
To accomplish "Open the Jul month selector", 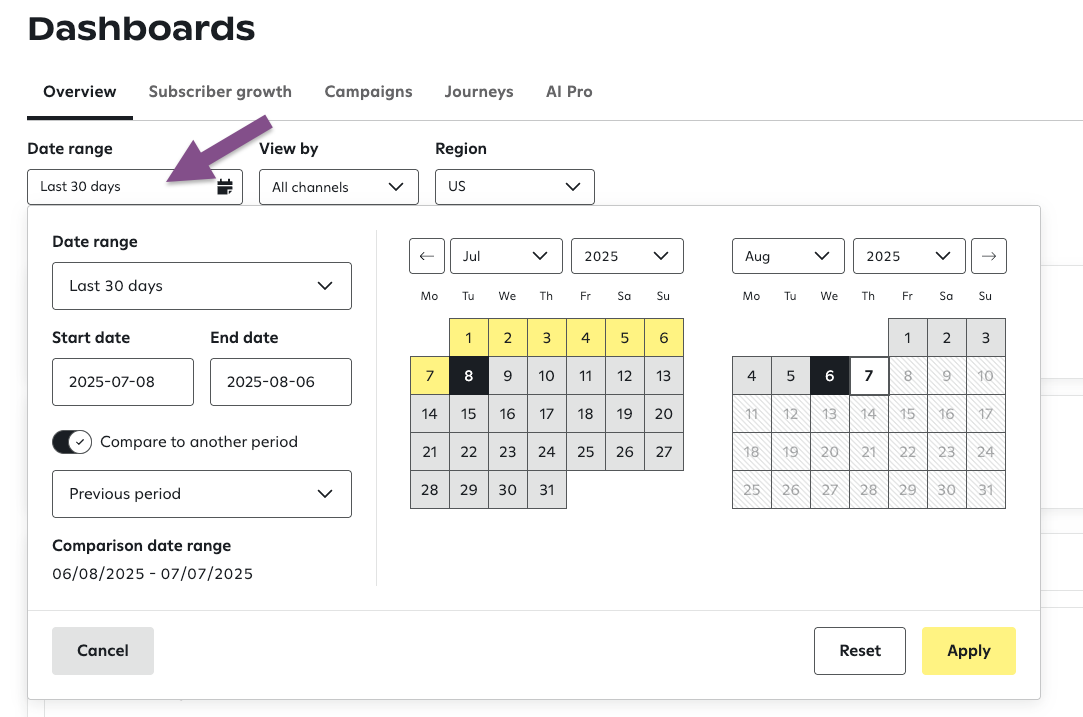I will [x=506, y=256].
